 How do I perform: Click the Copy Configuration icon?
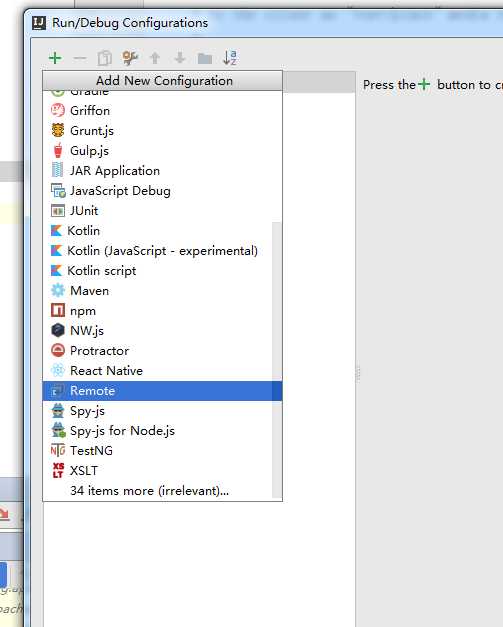click(105, 58)
